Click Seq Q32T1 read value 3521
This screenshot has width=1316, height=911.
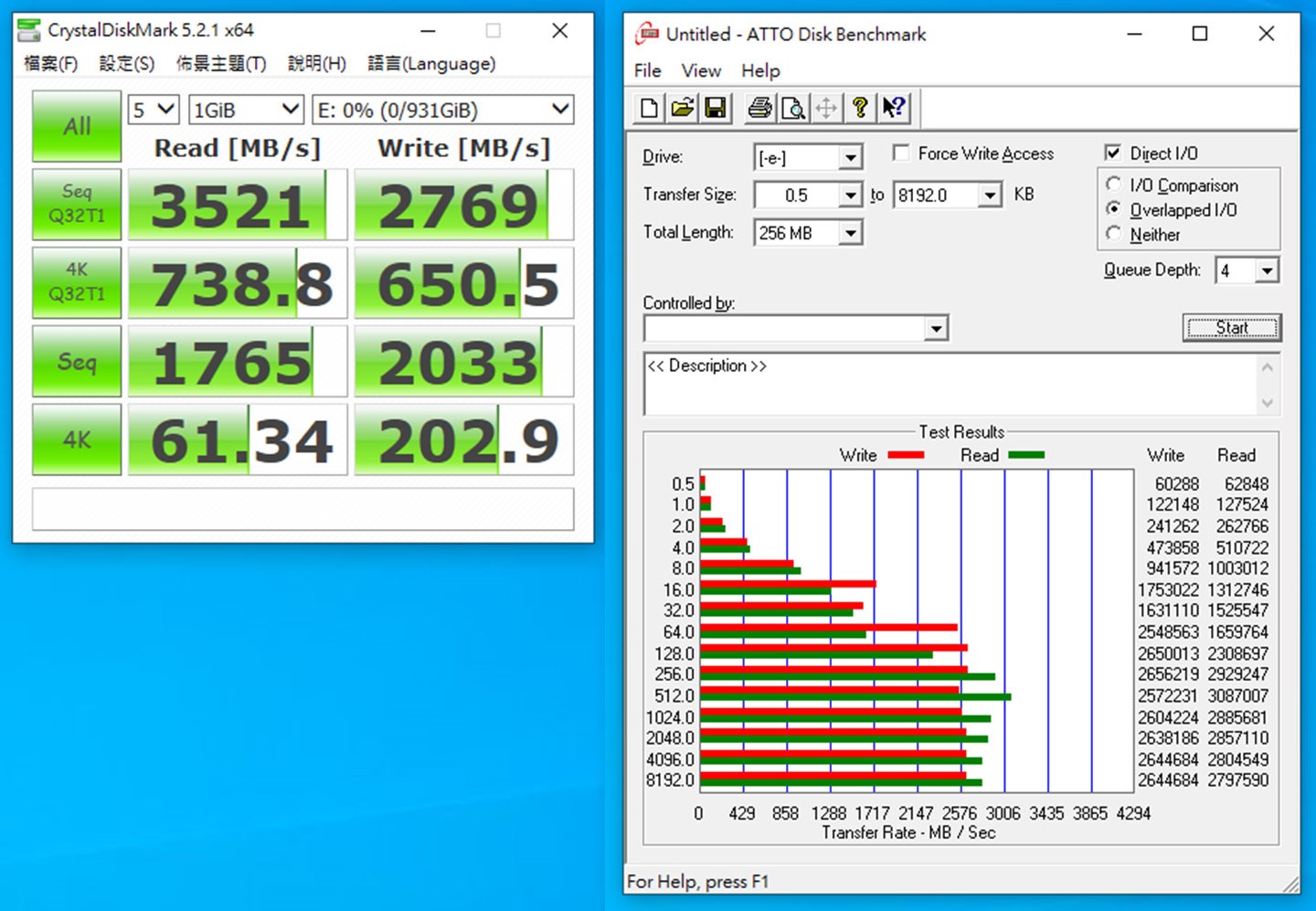(x=238, y=205)
